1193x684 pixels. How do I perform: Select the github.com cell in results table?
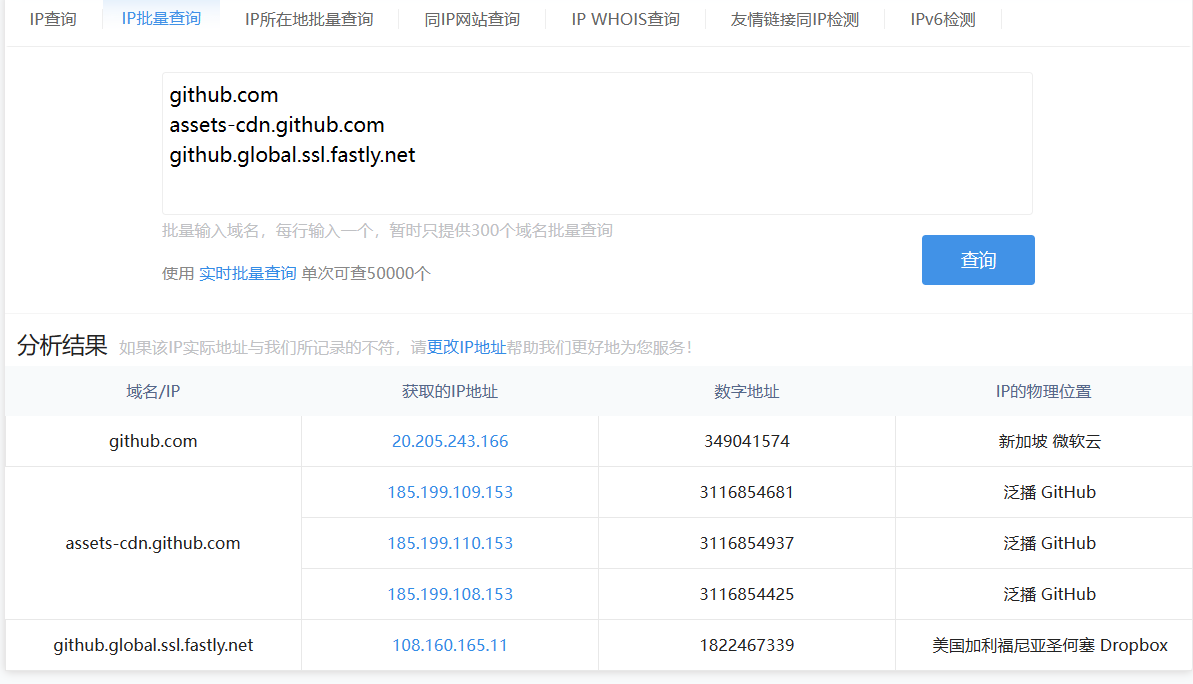coord(153,441)
